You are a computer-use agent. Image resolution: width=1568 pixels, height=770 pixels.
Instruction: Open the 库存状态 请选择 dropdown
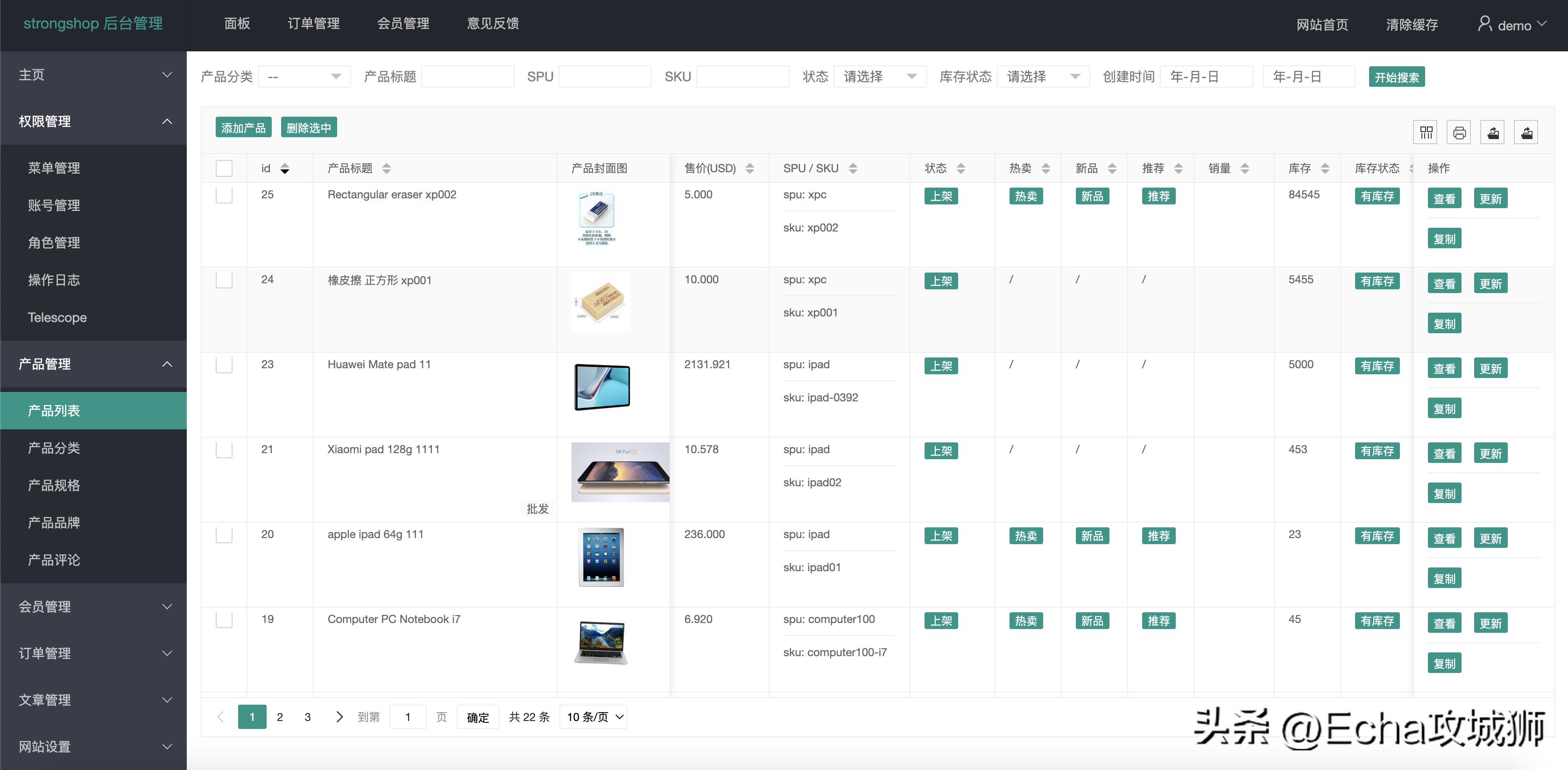(1043, 77)
